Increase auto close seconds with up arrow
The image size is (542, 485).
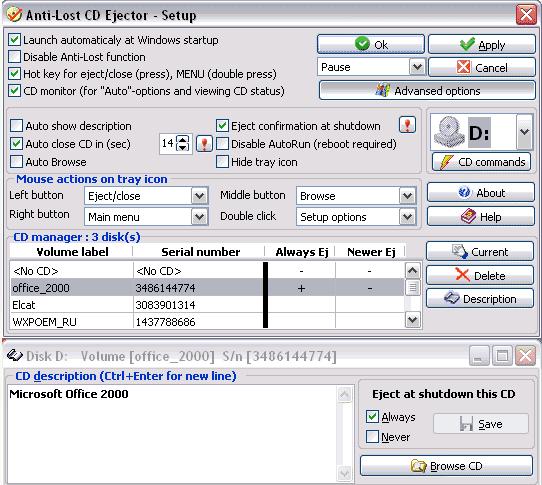(x=183, y=139)
